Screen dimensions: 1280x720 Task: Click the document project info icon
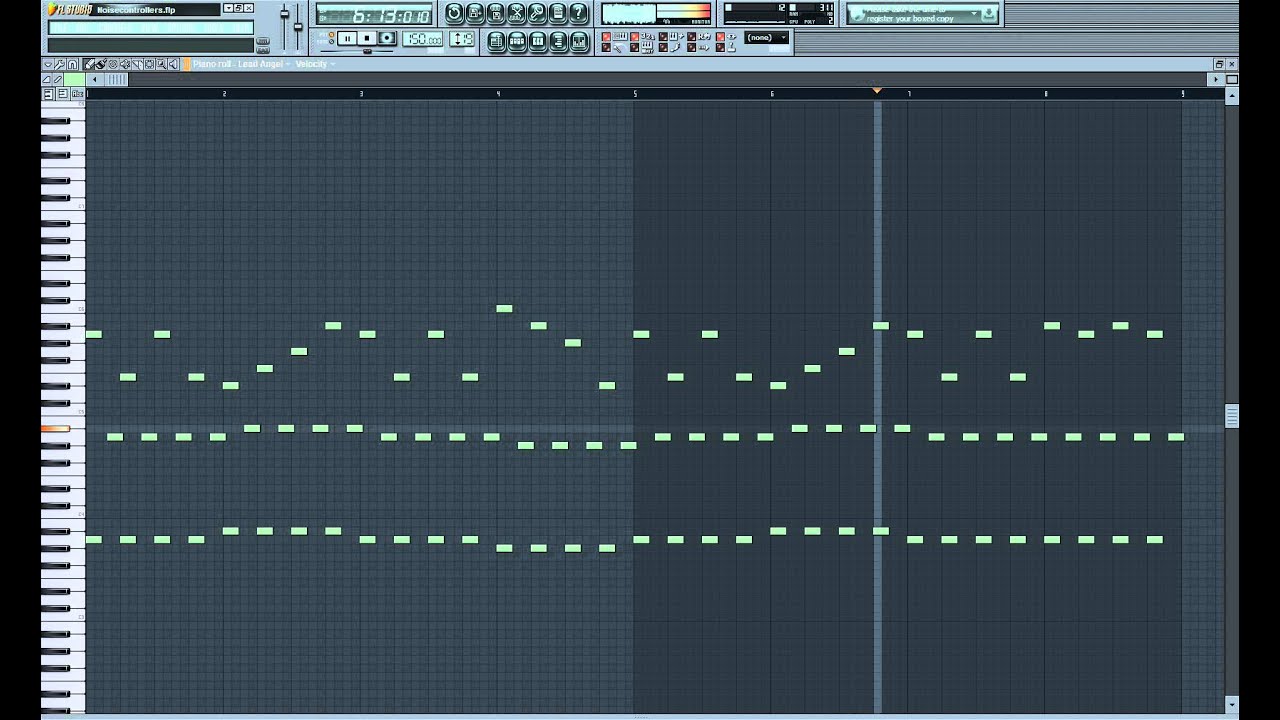[557, 13]
